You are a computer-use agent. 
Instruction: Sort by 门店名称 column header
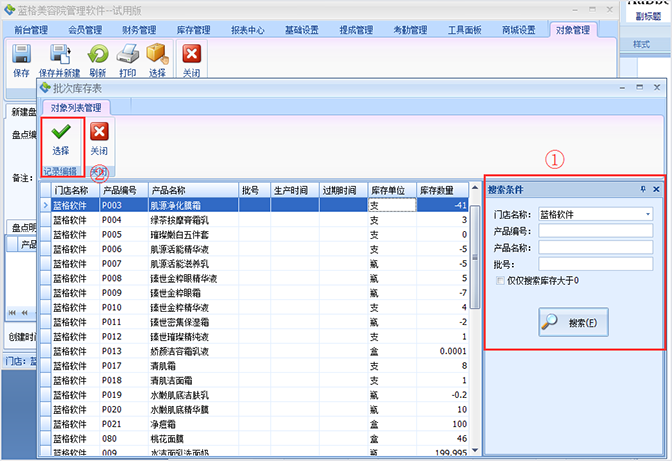point(75,190)
